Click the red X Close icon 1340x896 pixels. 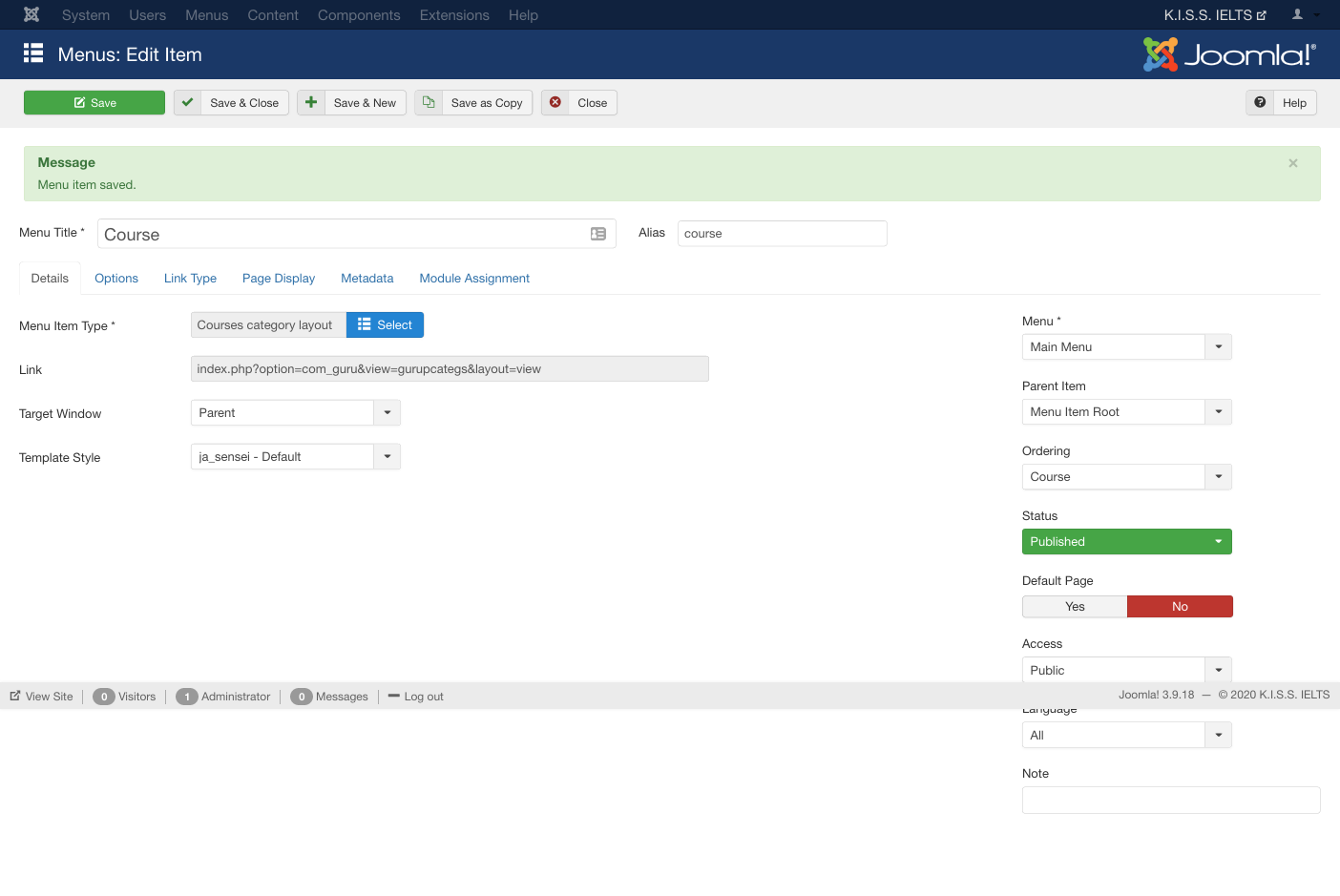[x=555, y=103]
